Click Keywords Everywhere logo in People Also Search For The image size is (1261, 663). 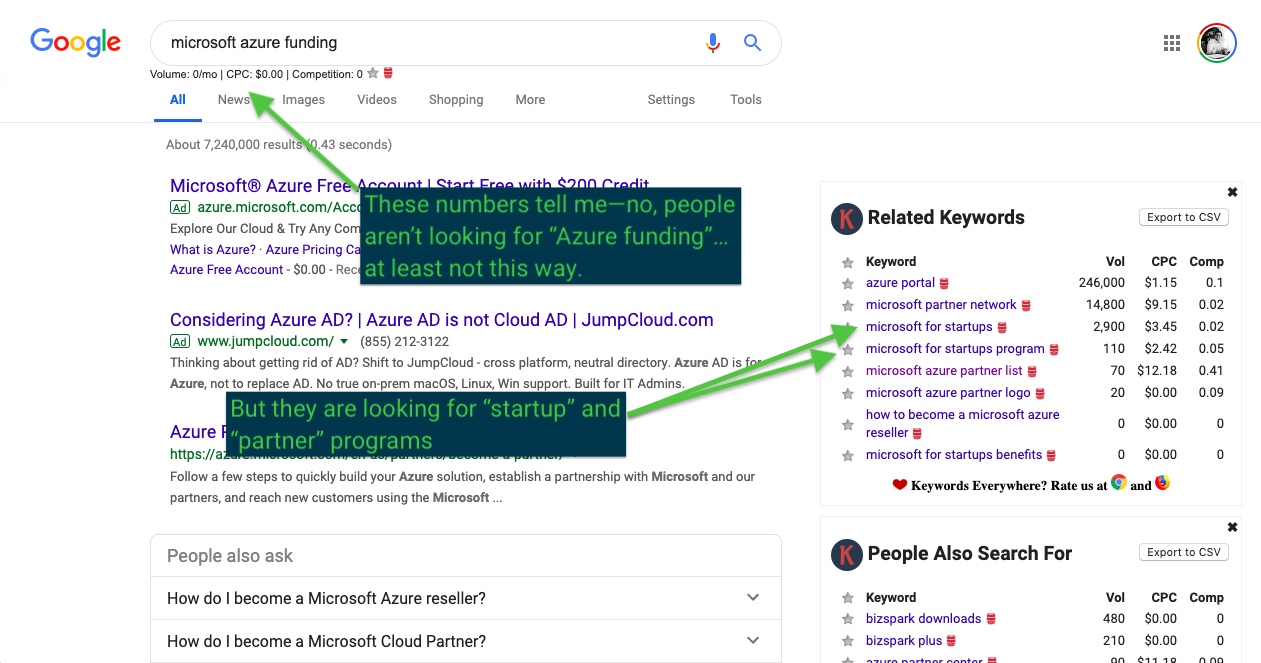tap(847, 554)
